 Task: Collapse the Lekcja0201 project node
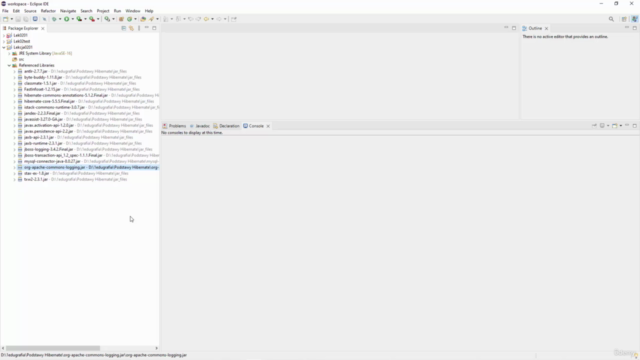pyautogui.click(x=4, y=47)
